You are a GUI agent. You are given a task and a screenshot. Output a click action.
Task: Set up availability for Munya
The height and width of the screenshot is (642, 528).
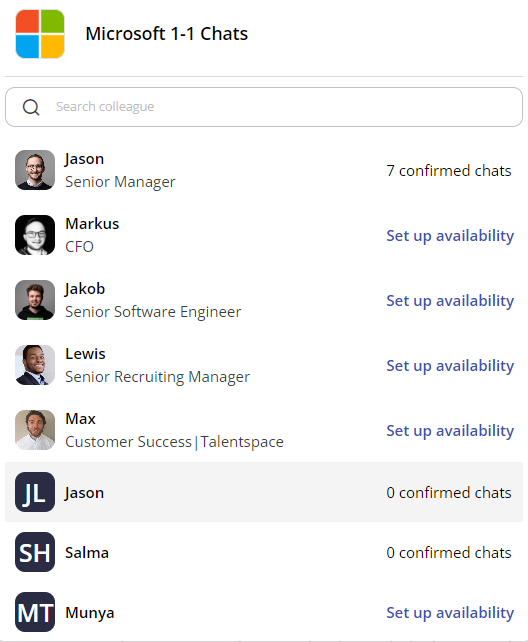coord(450,613)
